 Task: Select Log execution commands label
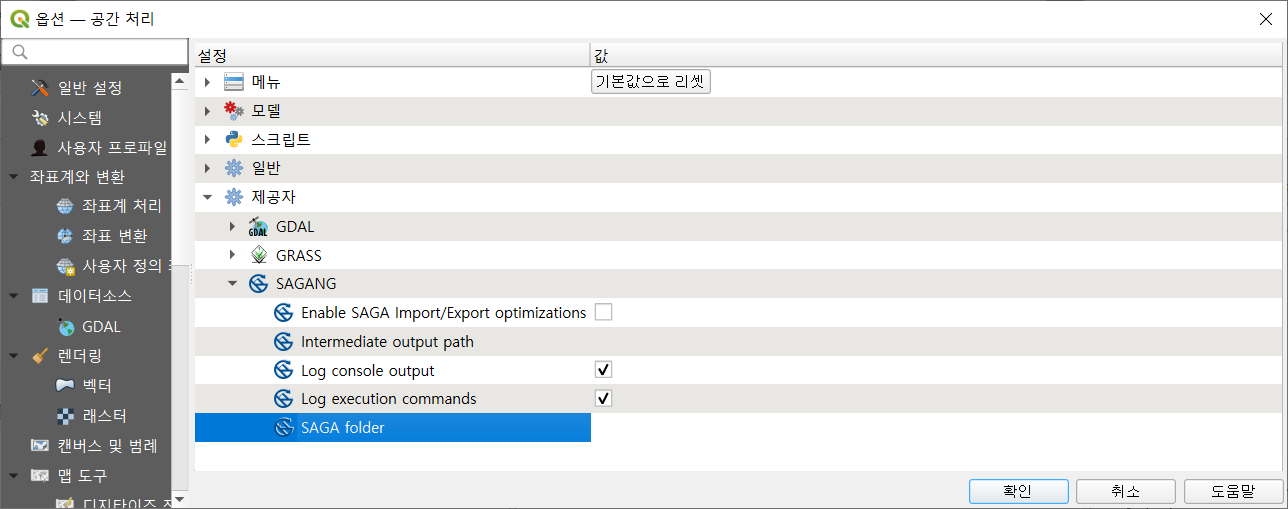pyautogui.click(x=388, y=399)
